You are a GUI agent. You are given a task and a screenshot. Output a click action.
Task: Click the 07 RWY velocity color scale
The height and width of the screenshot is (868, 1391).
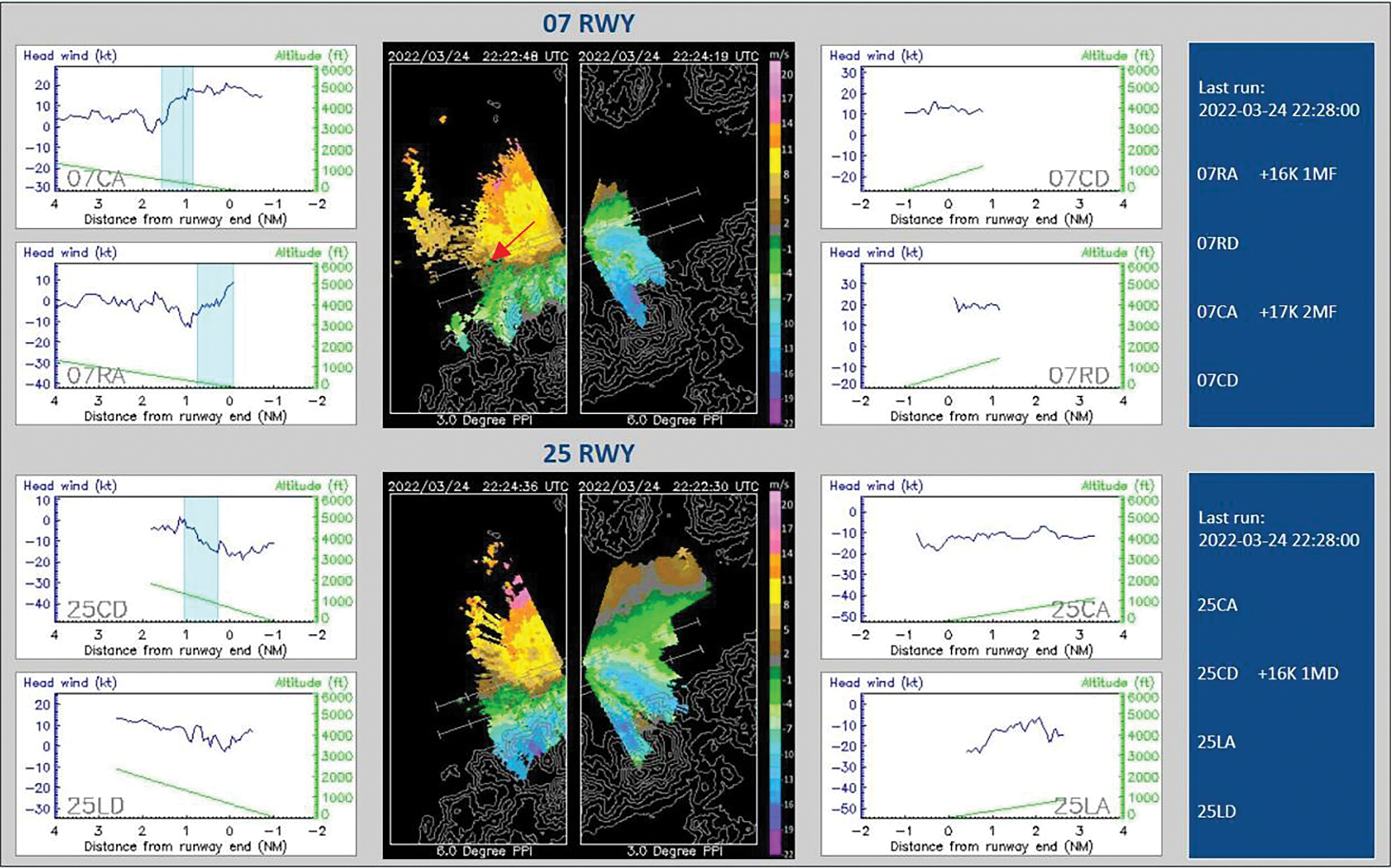776,244
